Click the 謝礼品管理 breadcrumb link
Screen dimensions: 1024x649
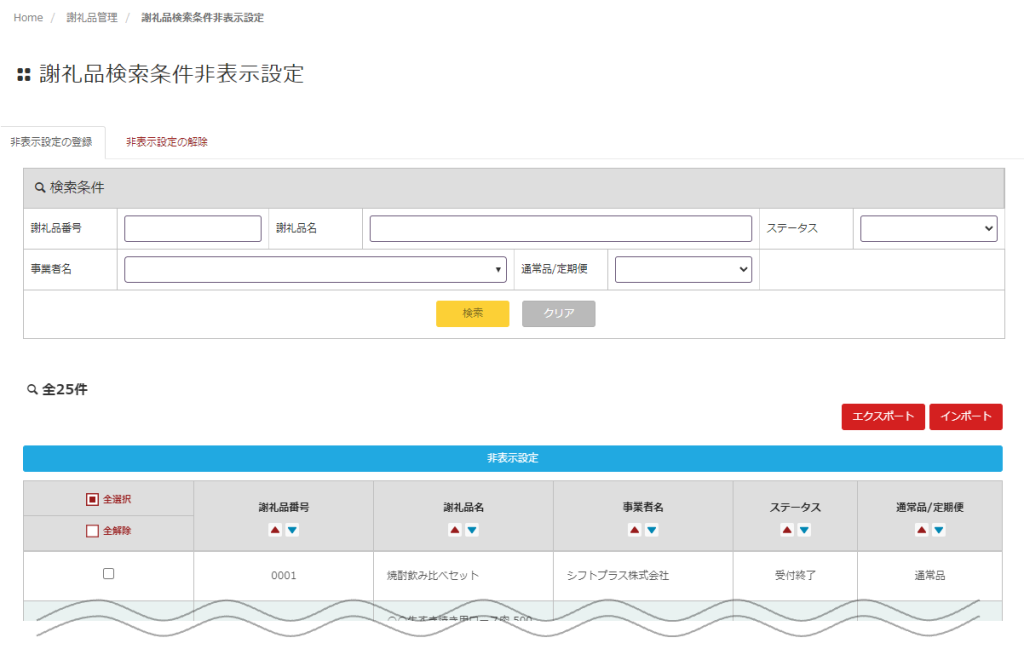coord(92,18)
